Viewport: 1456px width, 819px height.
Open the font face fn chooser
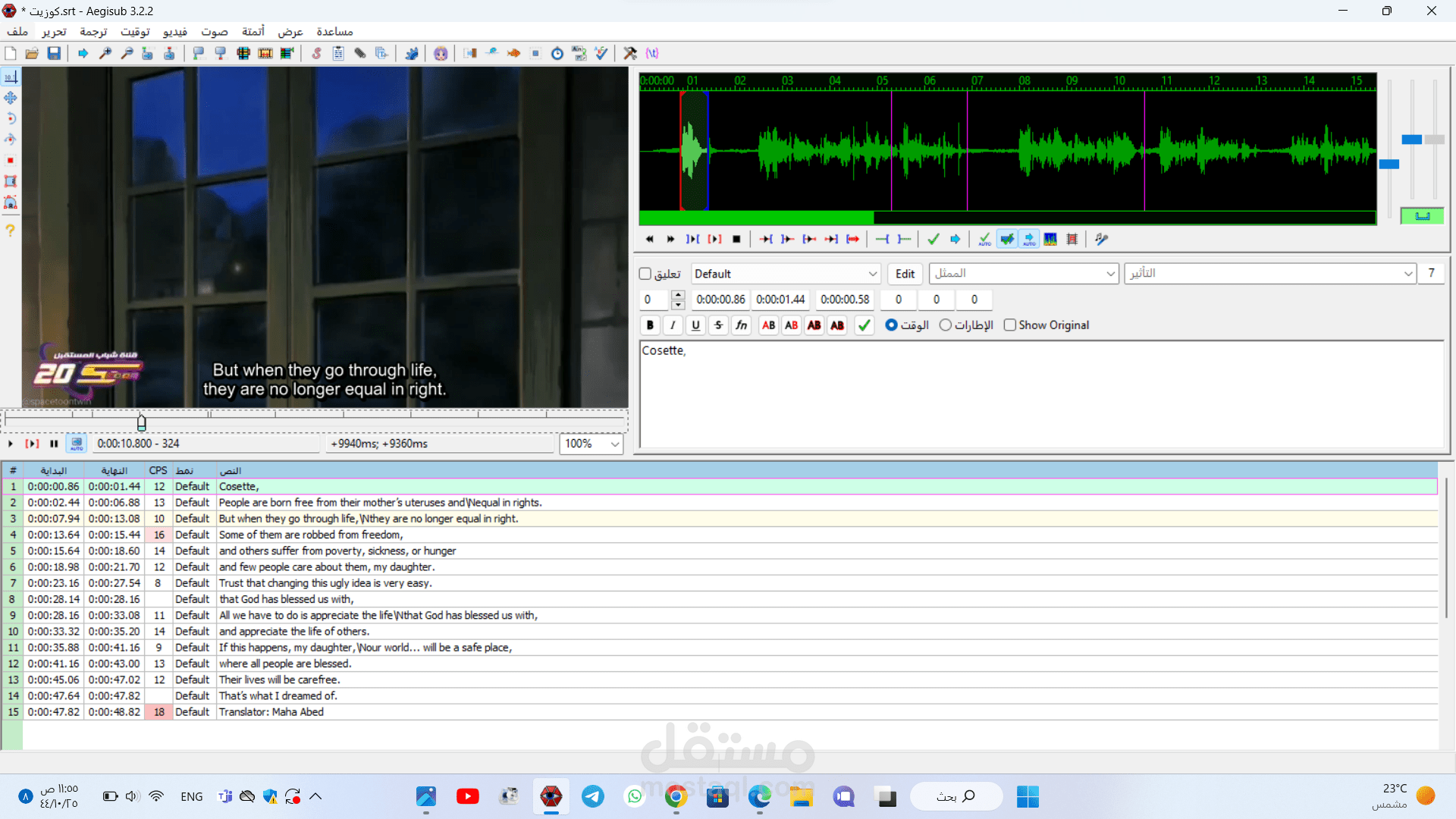click(741, 325)
